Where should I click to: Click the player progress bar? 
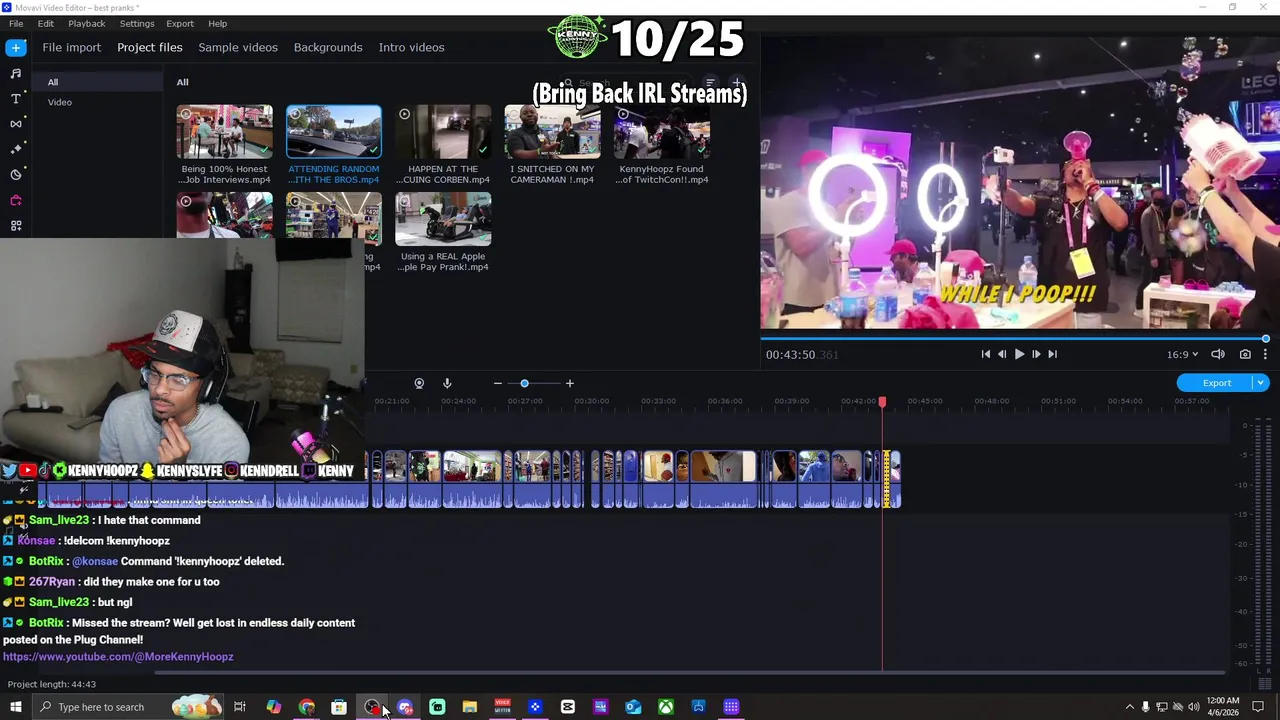coord(1013,339)
